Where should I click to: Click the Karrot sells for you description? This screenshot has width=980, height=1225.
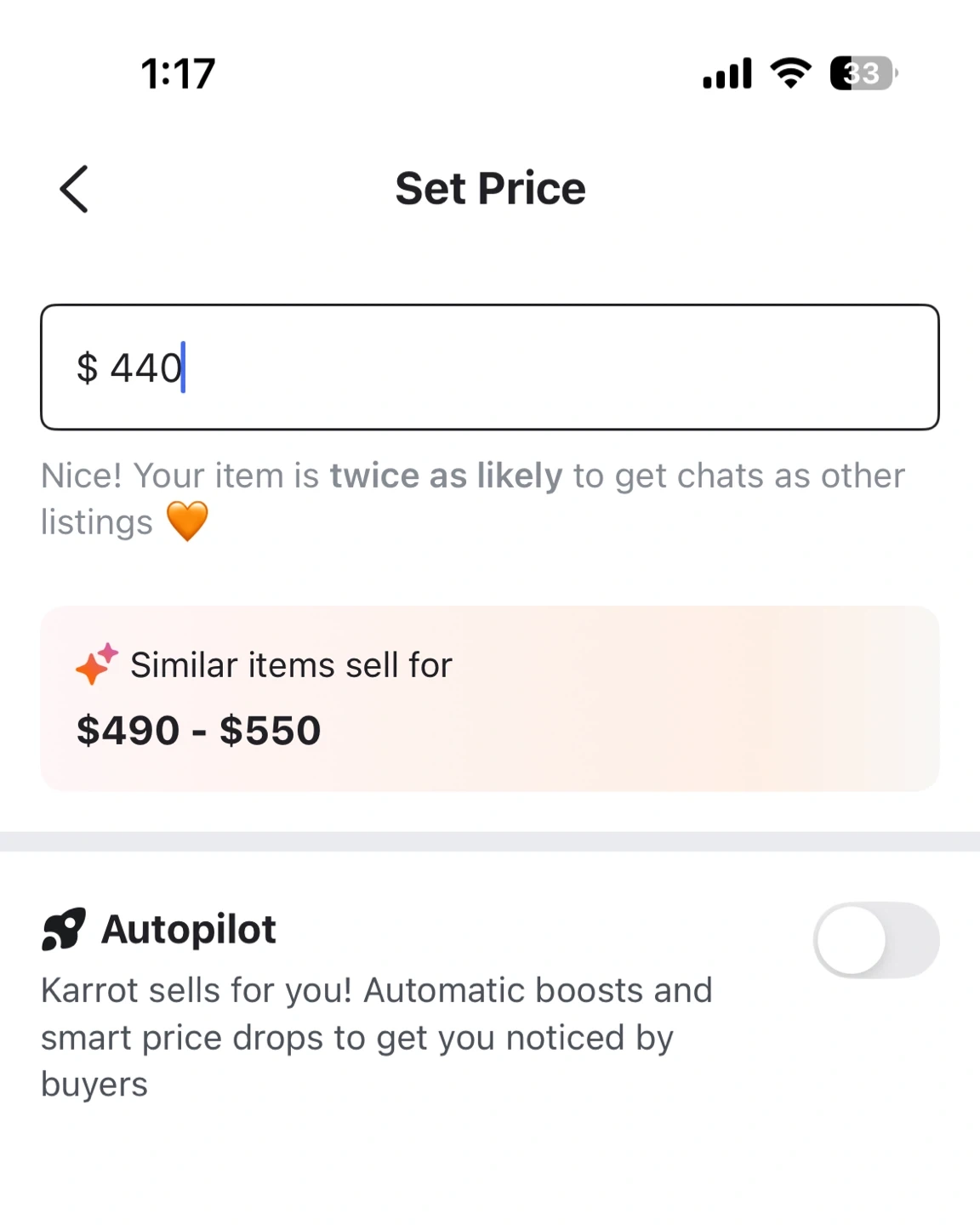coord(376,1037)
